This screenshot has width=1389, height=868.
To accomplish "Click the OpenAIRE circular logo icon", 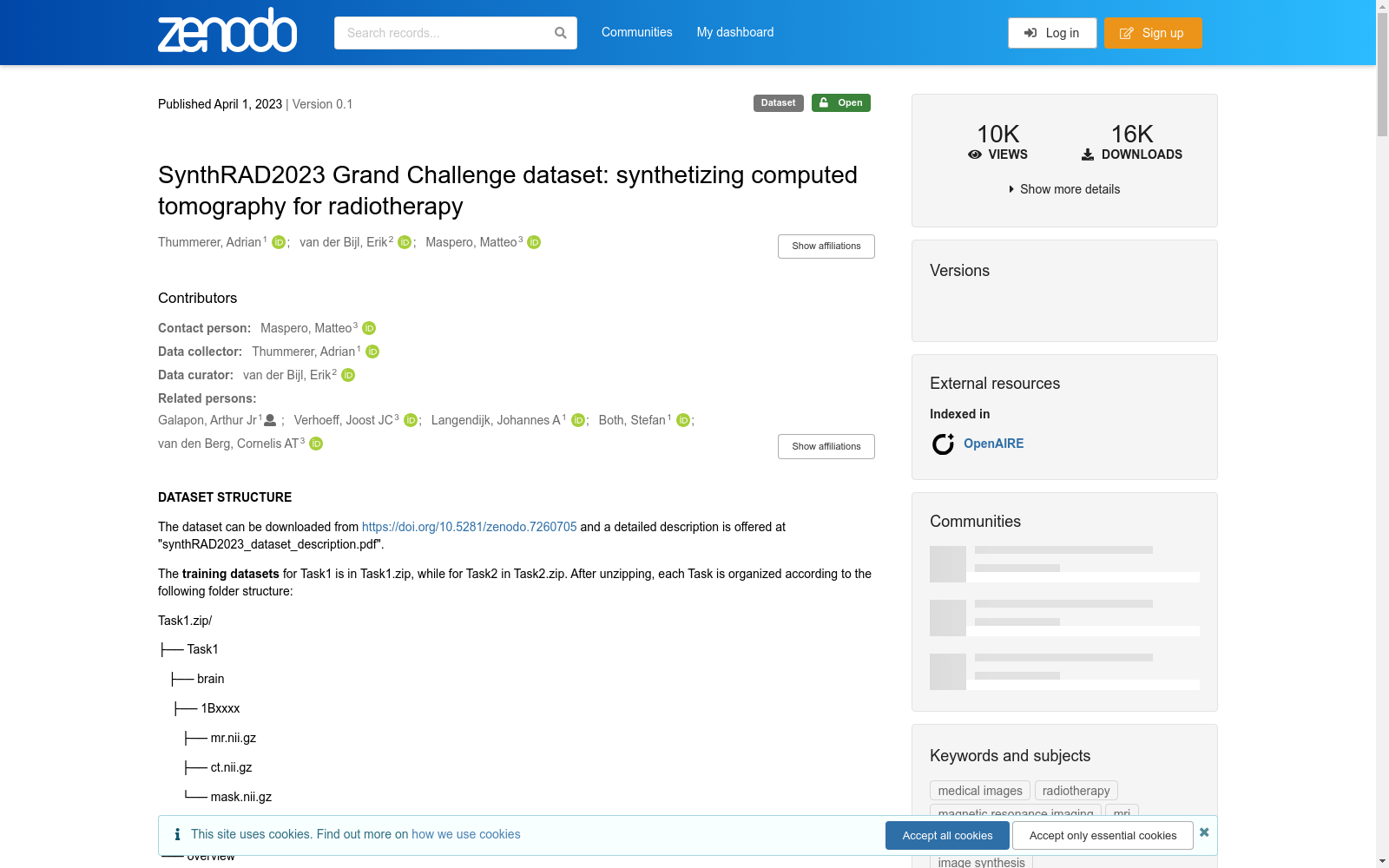I will click(942, 444).
